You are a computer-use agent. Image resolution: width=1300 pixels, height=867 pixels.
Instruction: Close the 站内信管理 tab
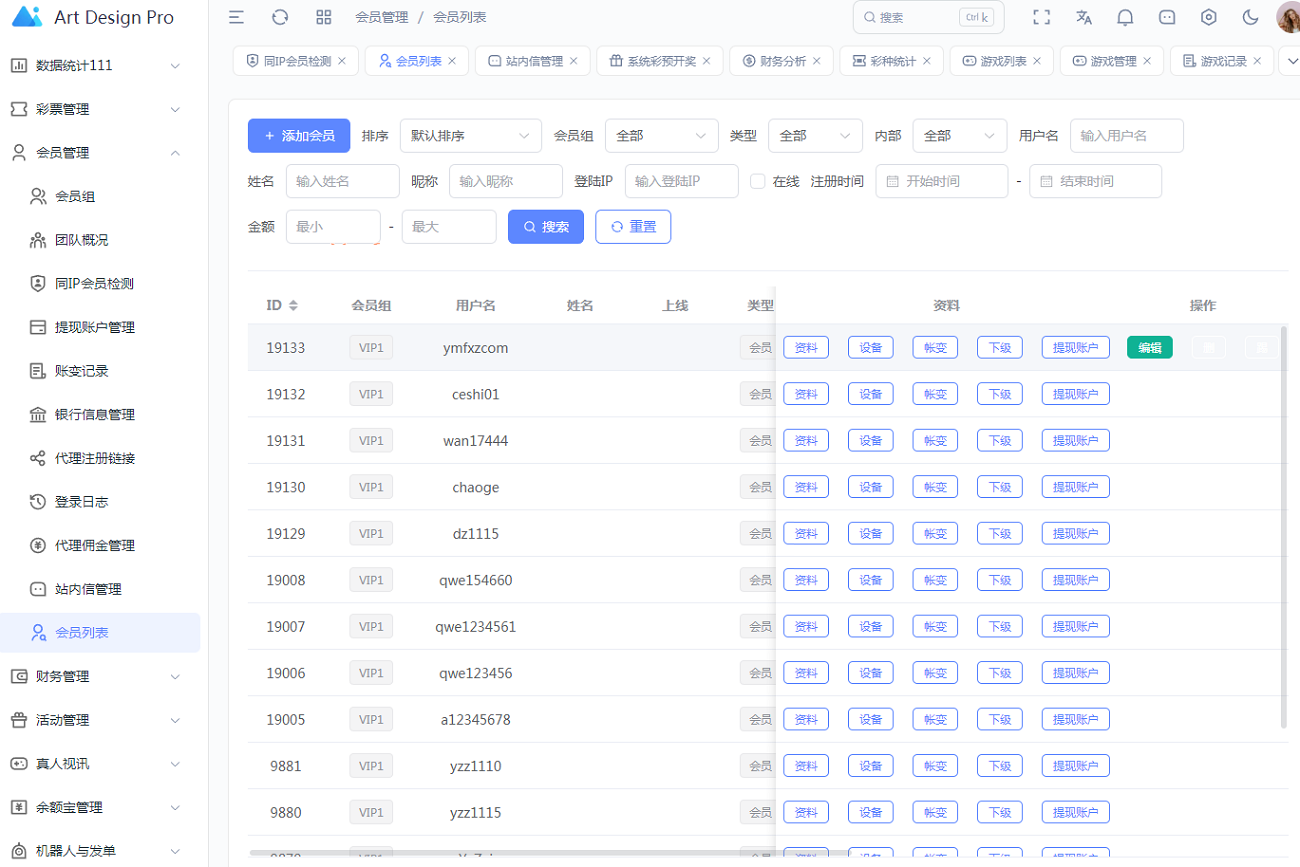click(x=574, y=61)
